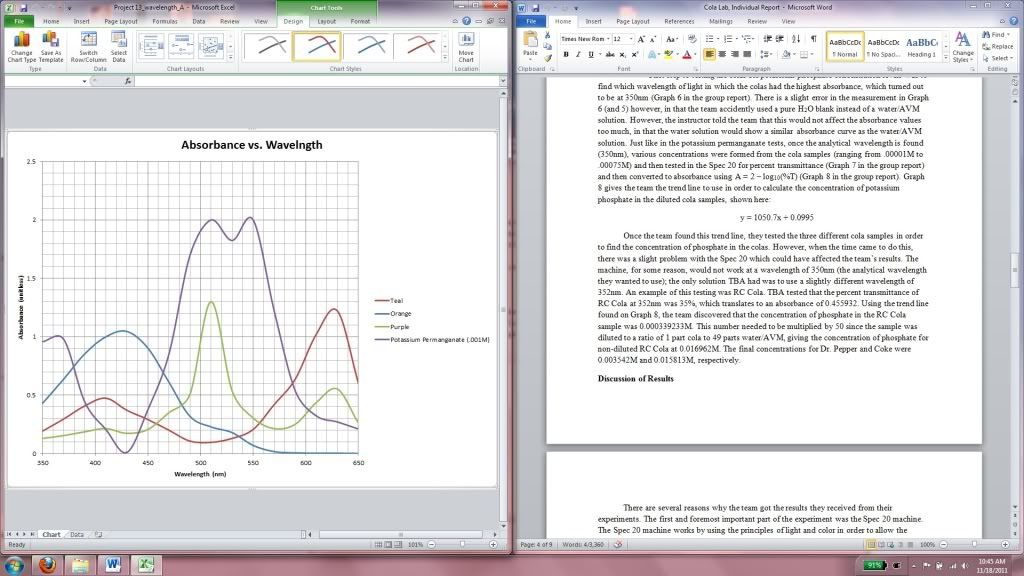Click Clear Formatting icon in Word
Viewport: 1024px width, 576px height.
pyautogui.click(x=692, y=39)
